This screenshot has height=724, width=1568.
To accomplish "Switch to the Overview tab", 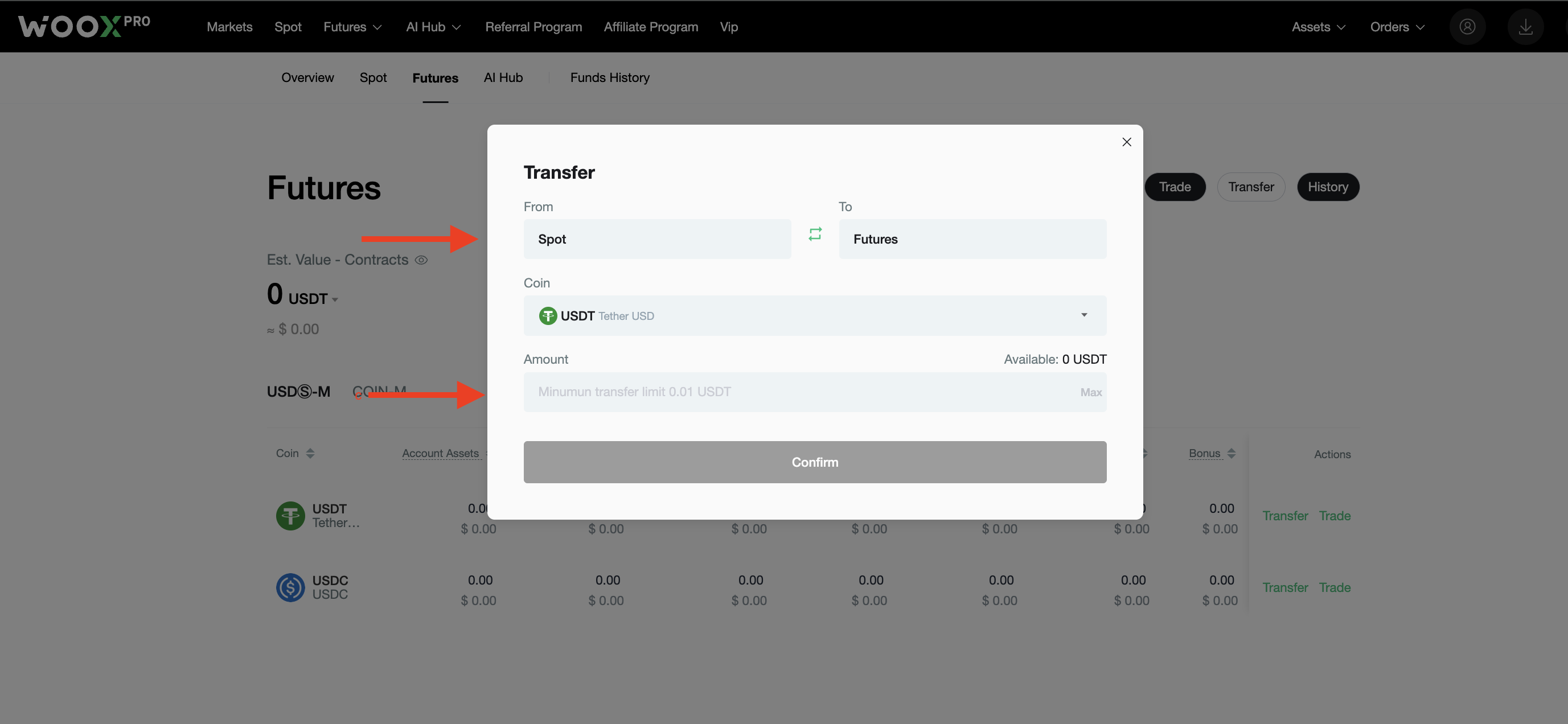I will coord(307,77).
